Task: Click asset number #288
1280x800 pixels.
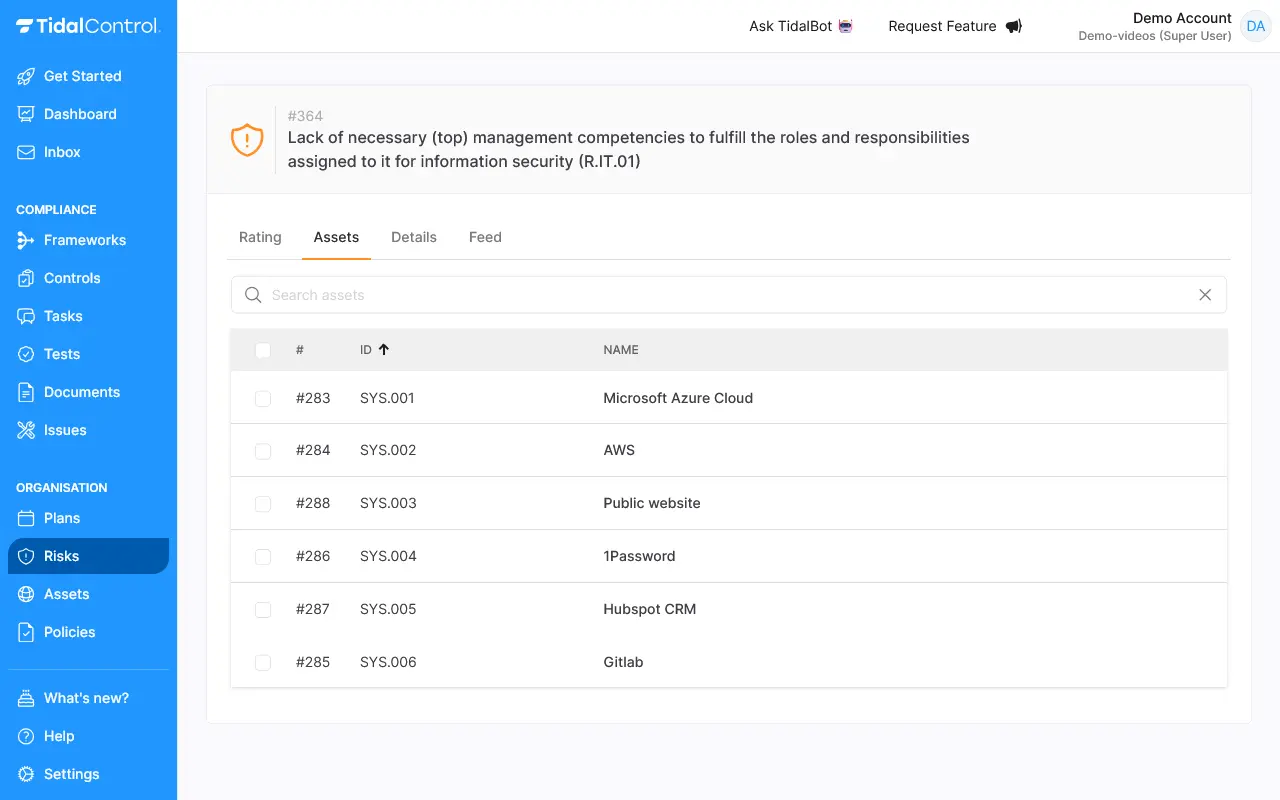Action: point(313,503)
